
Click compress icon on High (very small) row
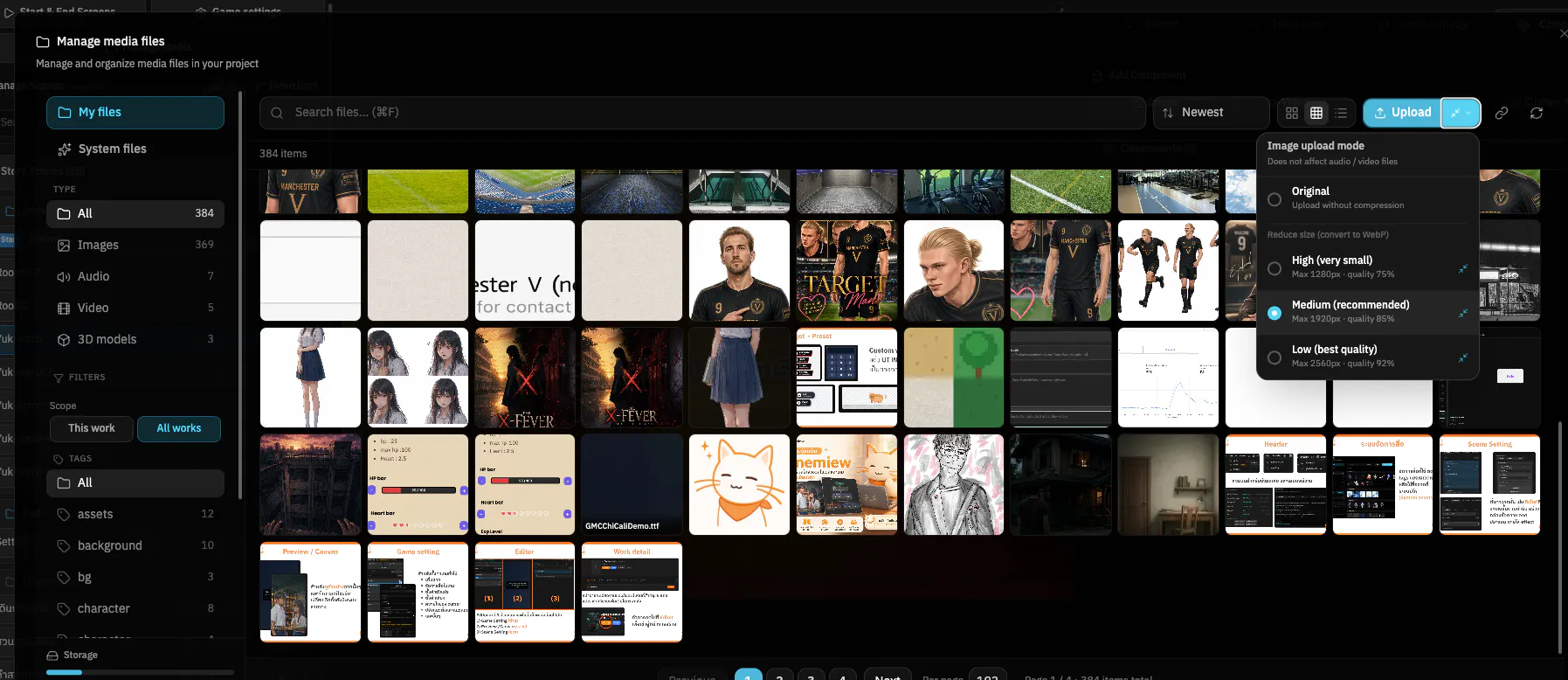coord(1462,268)
